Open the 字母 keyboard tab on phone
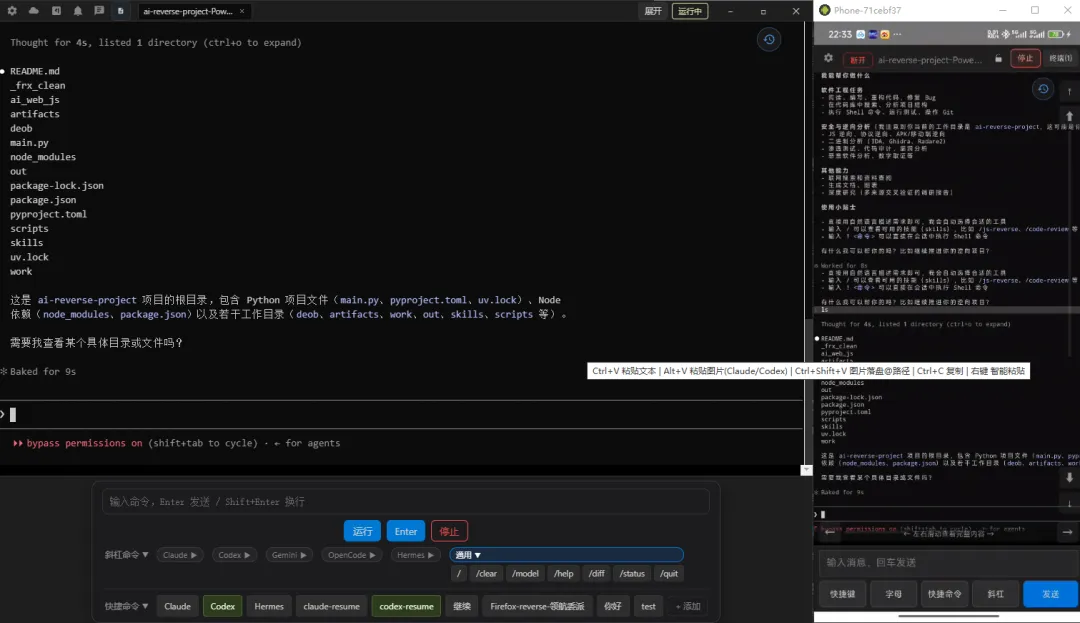The image size is (1080, 623). (893, 594)
